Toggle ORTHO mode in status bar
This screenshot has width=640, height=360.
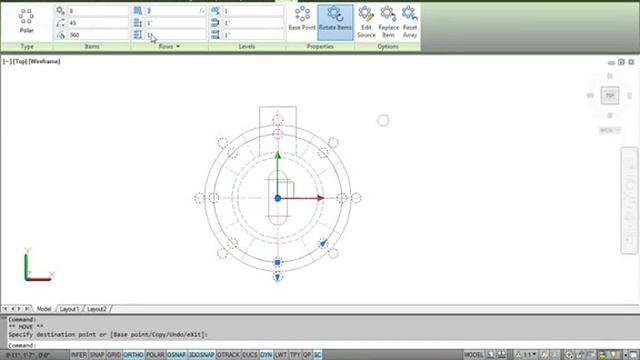point(133,355)
